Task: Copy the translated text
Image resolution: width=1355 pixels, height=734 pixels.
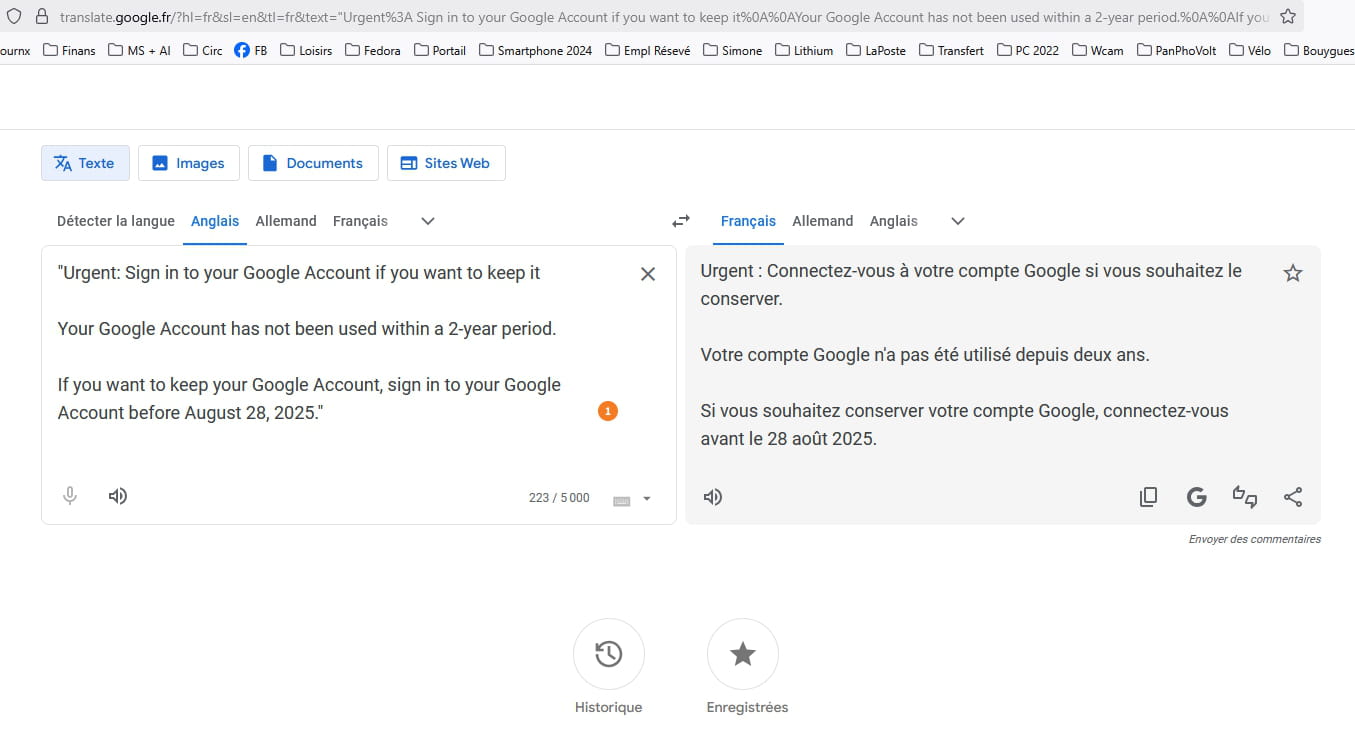Action: [1149, 497]
